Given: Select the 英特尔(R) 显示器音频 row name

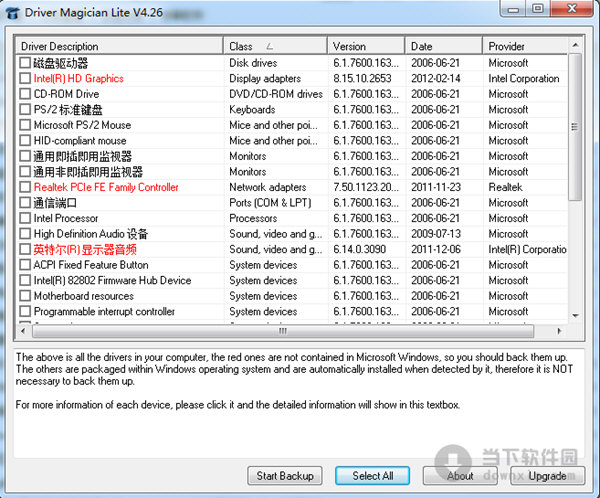Looking at the screenshot, I should coord(85,250).
